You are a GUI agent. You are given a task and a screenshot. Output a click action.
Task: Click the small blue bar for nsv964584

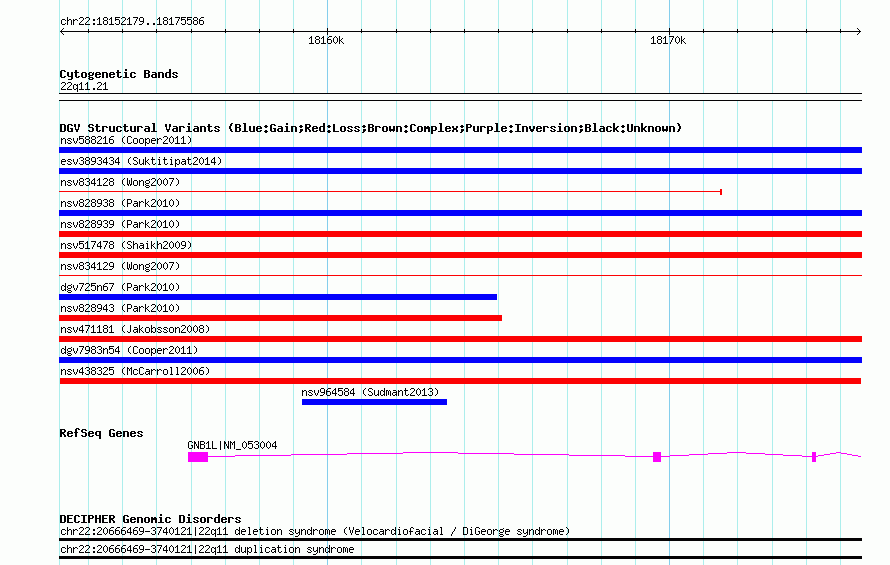click(x=375, y=402)
